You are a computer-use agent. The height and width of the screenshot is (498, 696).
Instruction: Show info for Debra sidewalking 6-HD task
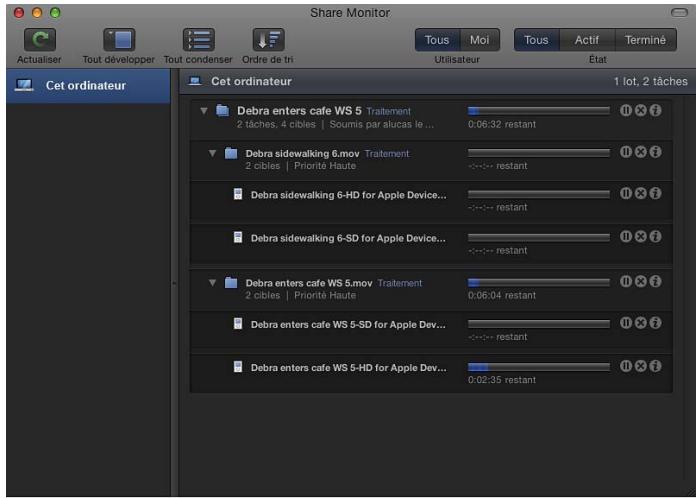click(656, 193)
